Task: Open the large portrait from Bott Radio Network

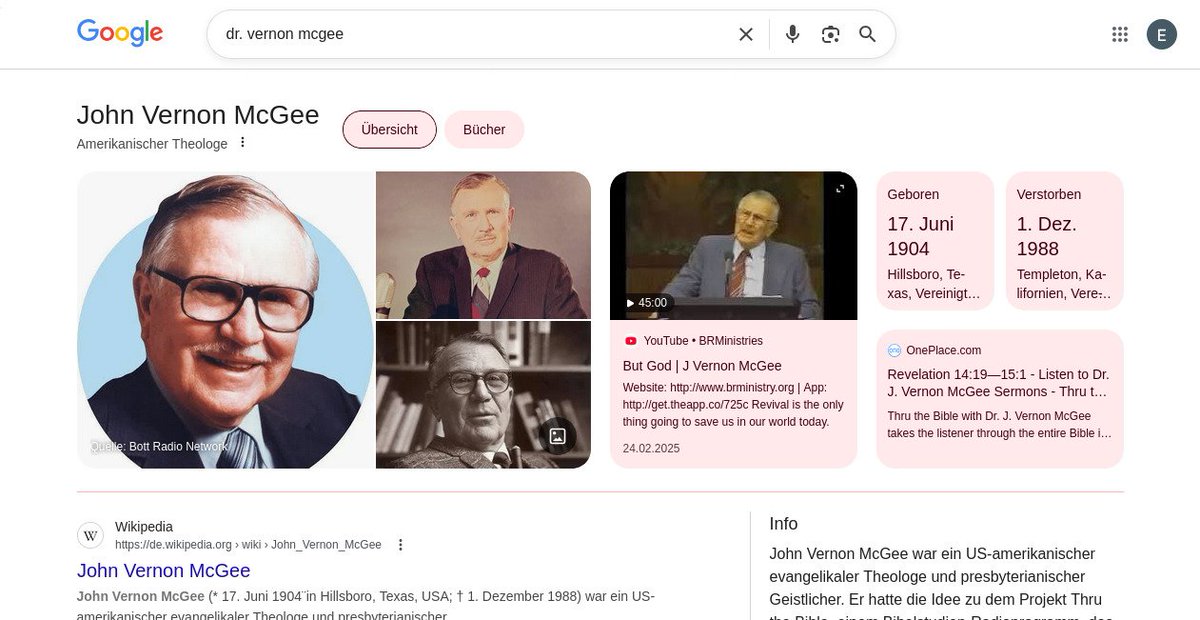Action: 225,320
